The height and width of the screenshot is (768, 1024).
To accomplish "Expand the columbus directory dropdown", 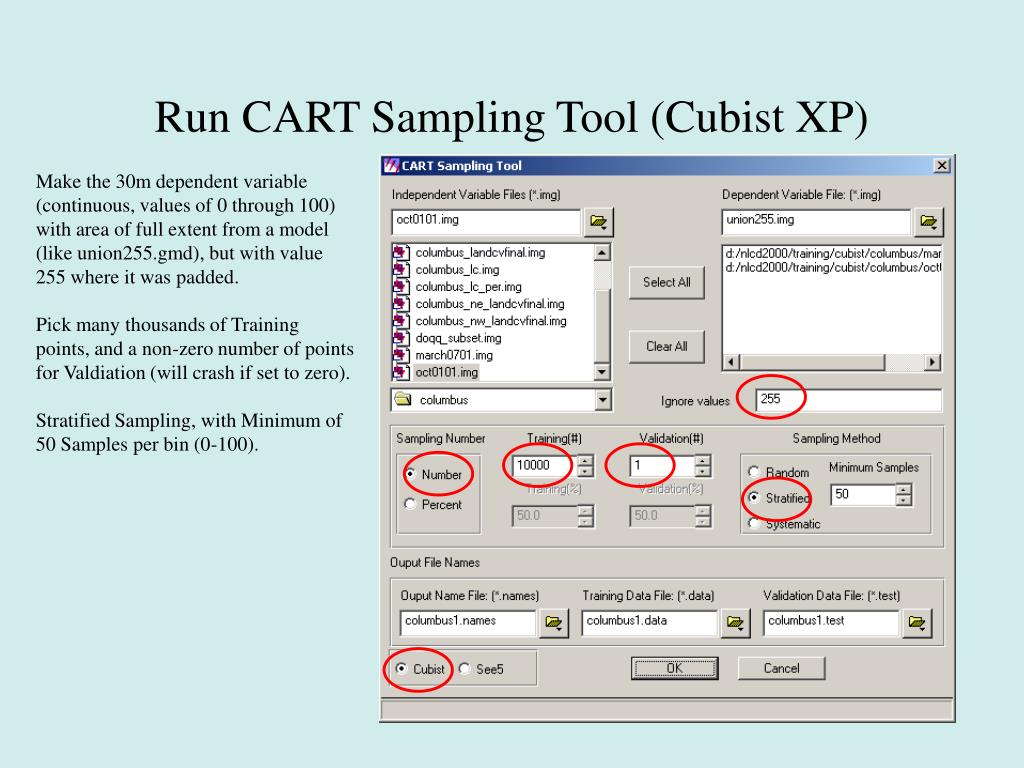I will (x=603, y=400).
